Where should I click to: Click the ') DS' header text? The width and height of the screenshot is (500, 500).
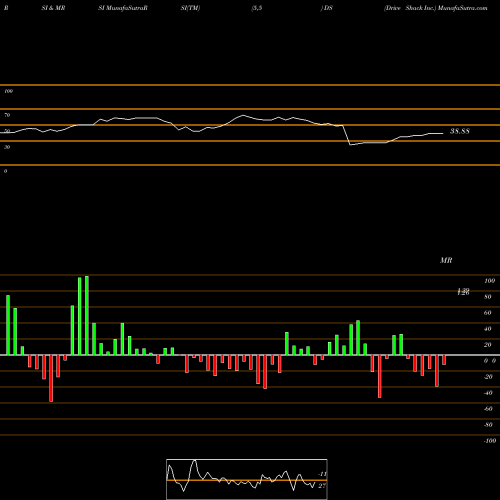327,8
